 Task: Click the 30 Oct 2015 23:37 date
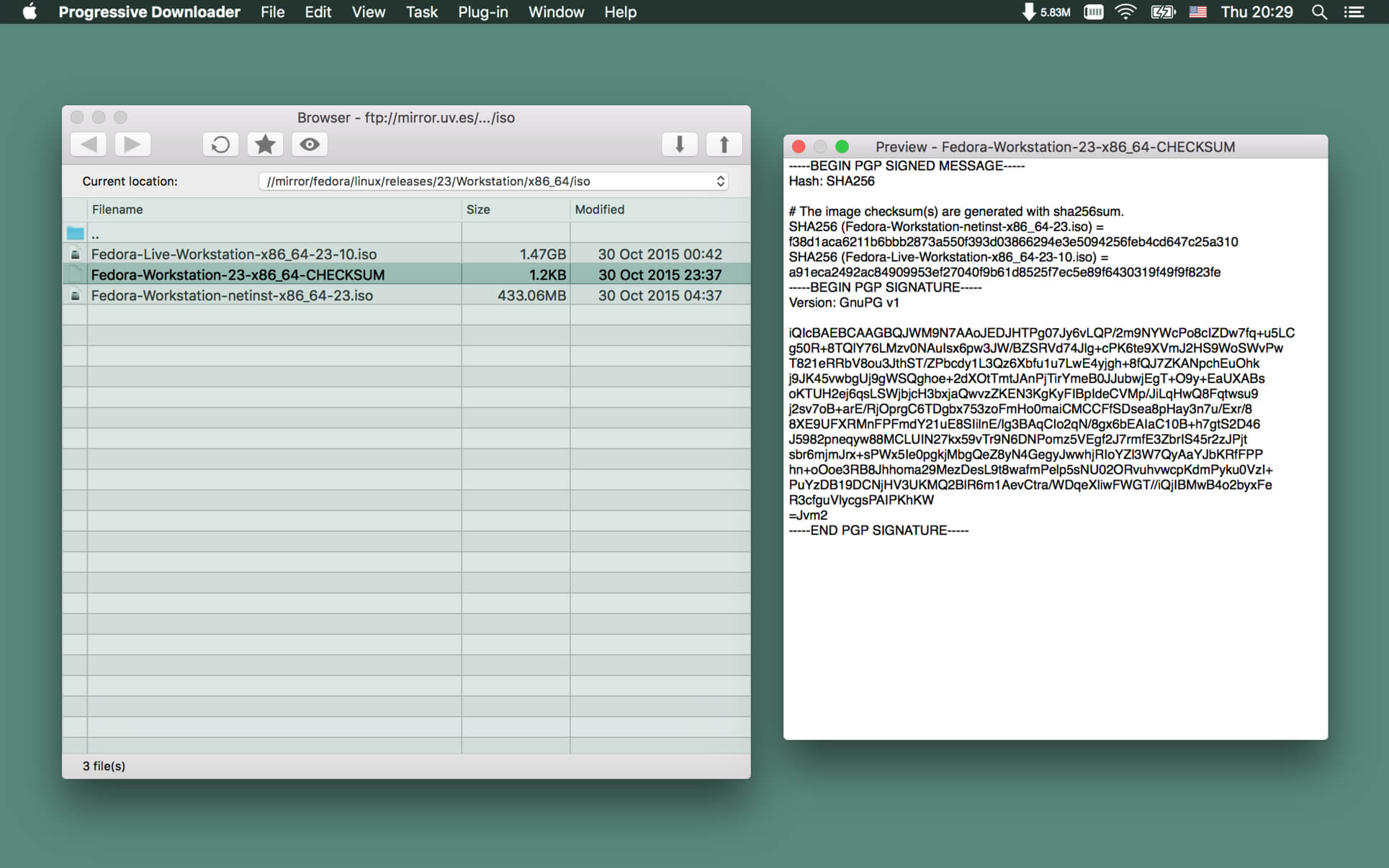click(x=660, y=274)
